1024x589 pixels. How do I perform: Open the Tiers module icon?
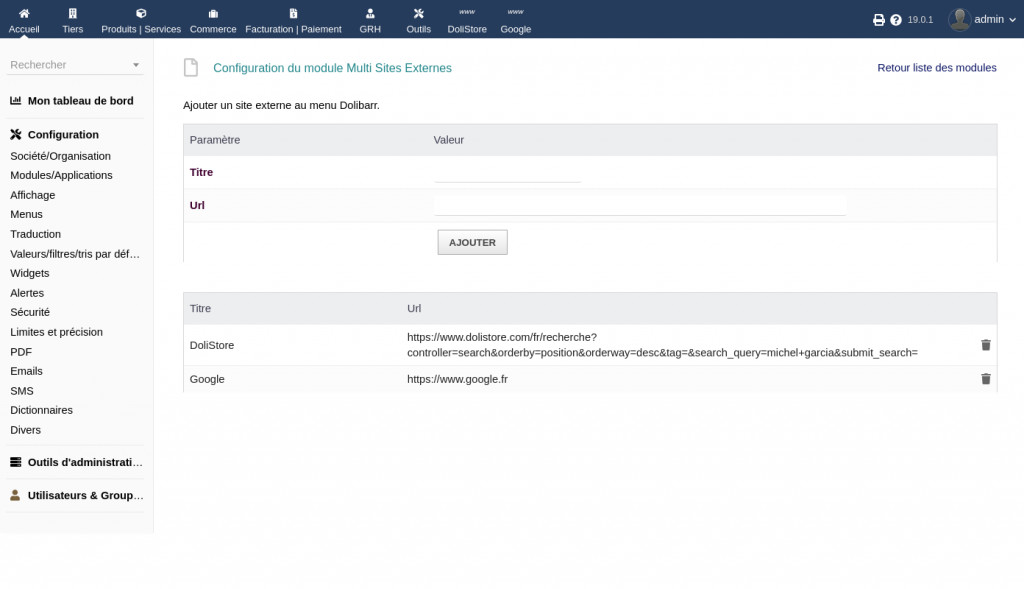click(72, 14)
